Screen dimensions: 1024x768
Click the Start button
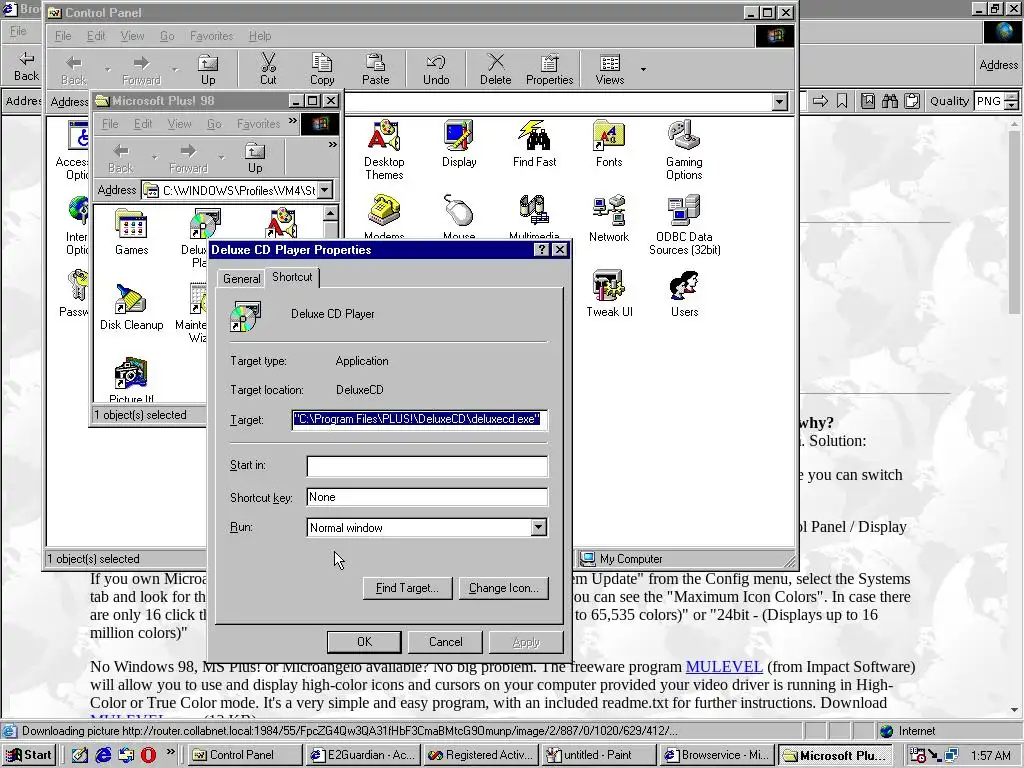(x=29, y=755)
